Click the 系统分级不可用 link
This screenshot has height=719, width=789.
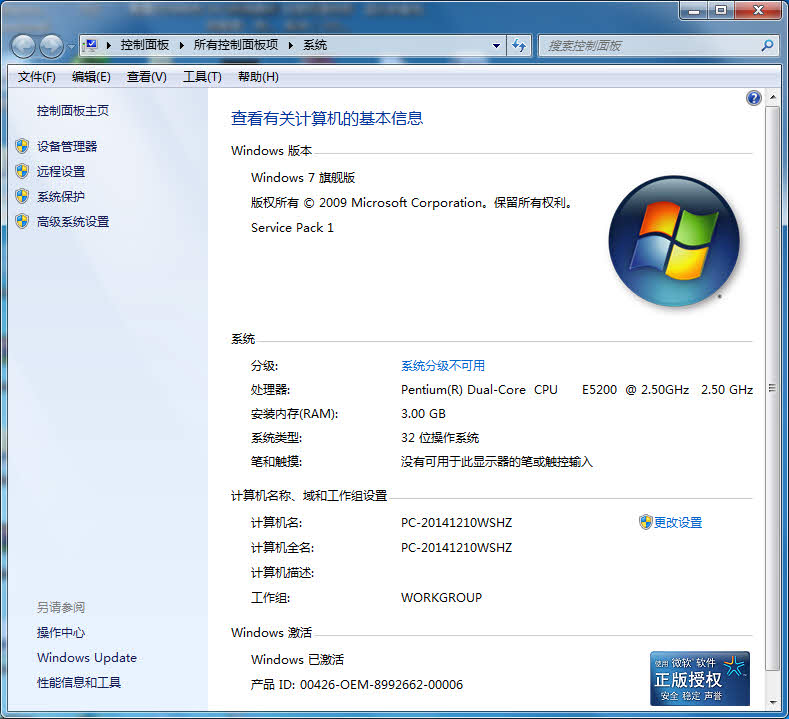(443, 365)
